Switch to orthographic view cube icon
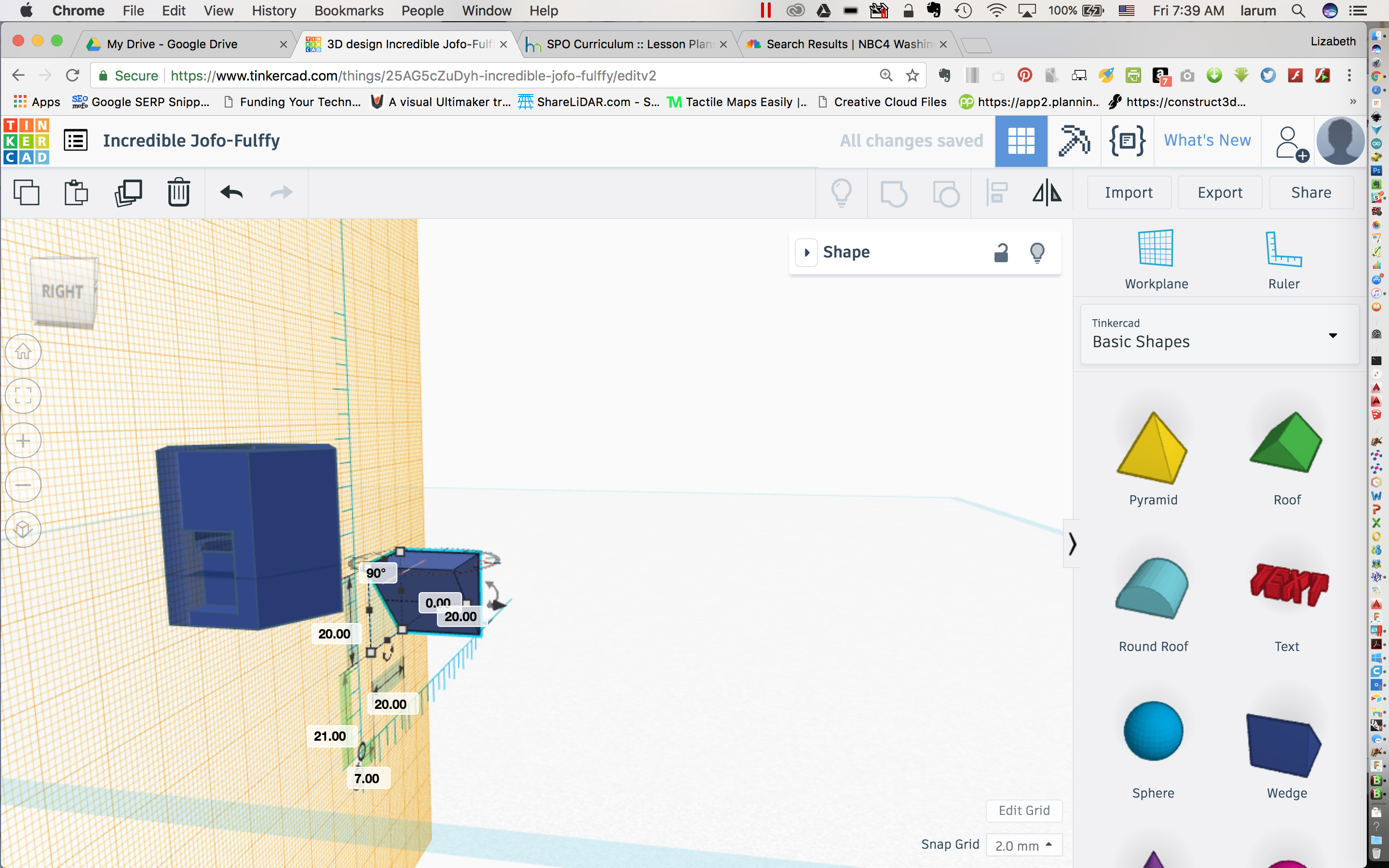The image size is (1389, 868). [23, 529]
